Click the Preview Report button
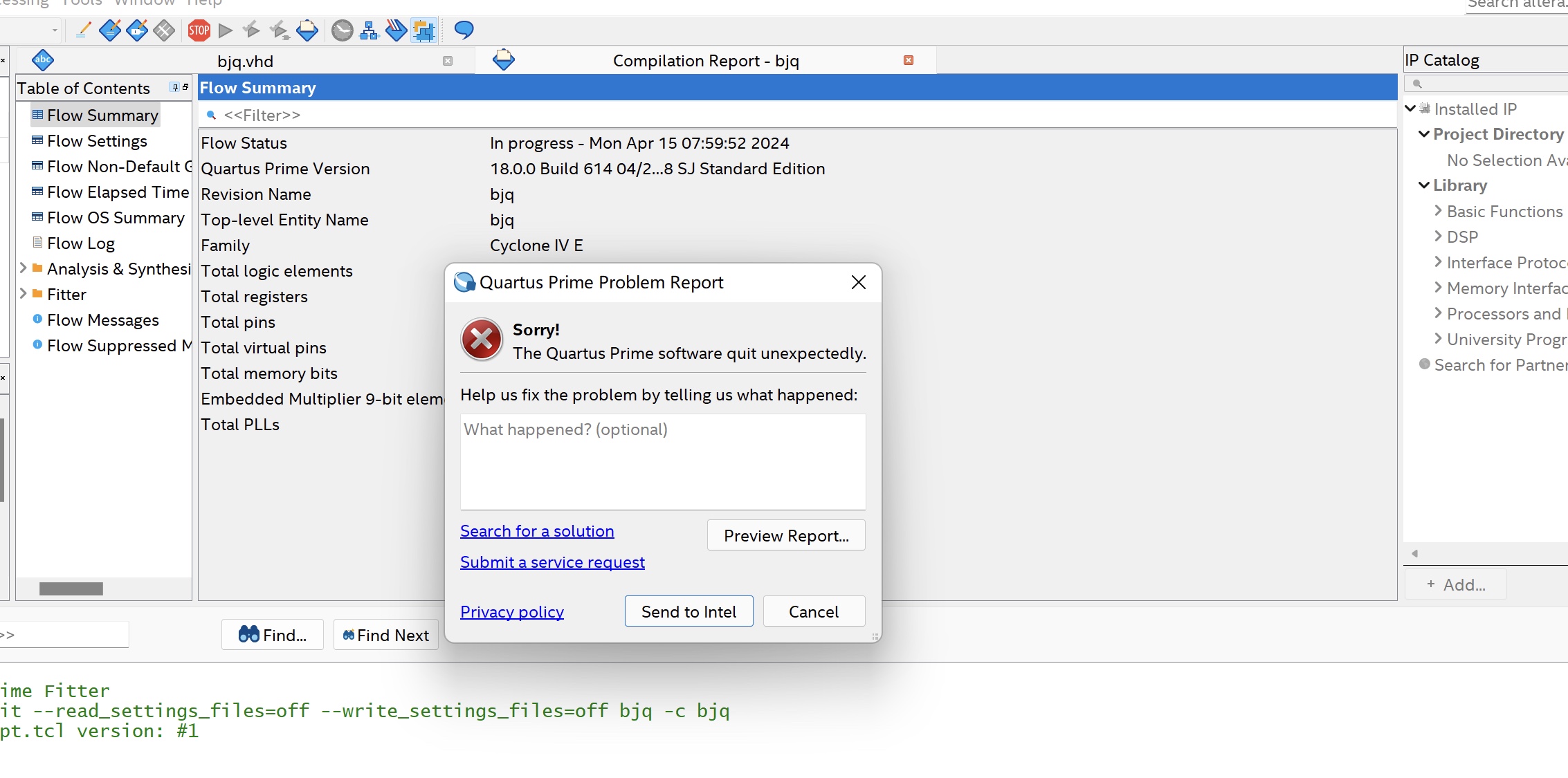Screen dimensions: 1568x778 point(786,535)
